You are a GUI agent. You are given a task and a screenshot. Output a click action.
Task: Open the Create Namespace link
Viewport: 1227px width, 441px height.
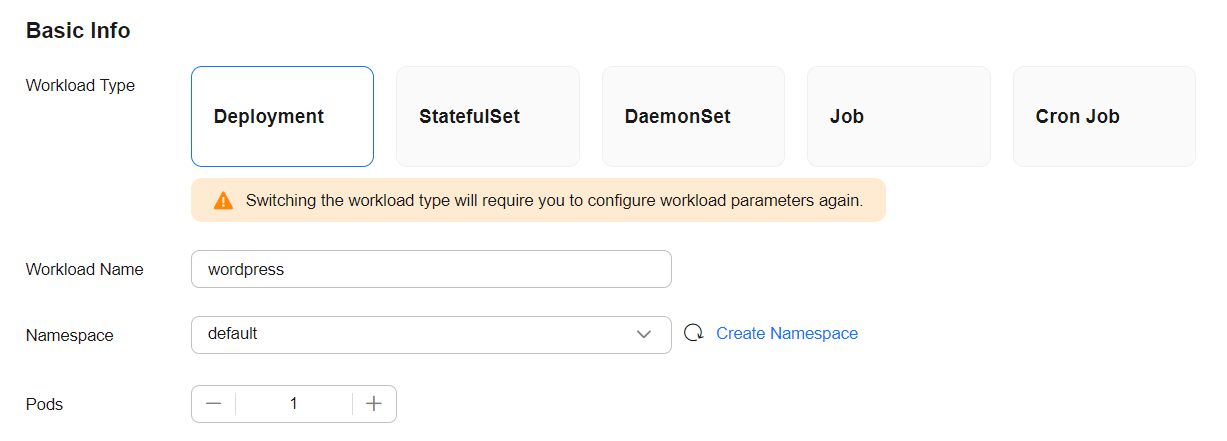coord(787,333)
